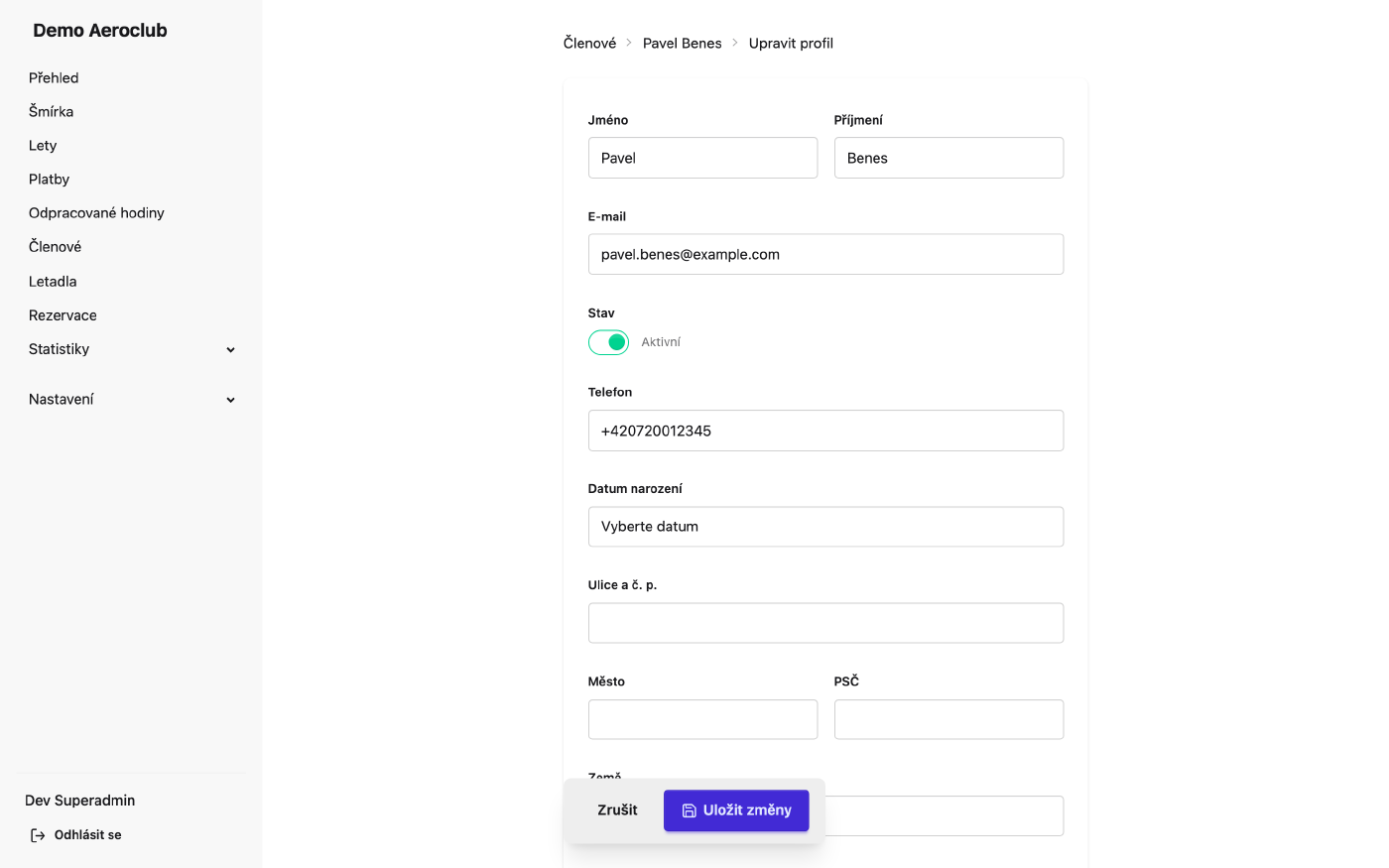Click the Zrušit button
This screenshot has height=868, width=1389.
pyautogui.click(x=617, y=810)
